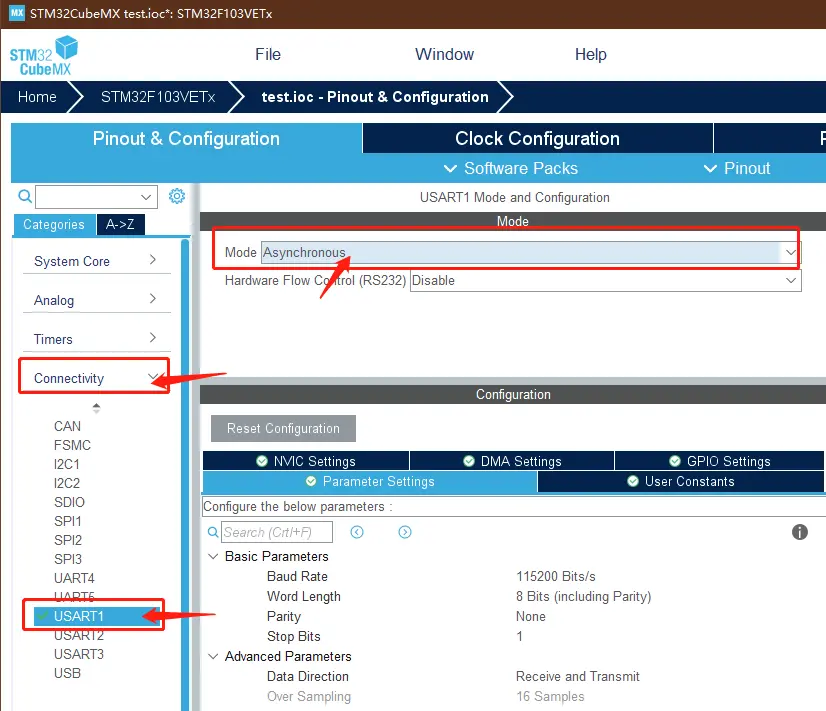Viewport: 826px width, 711px height.
Task: Click the Reset Configuration button
Action: click(x=283, y=428)
